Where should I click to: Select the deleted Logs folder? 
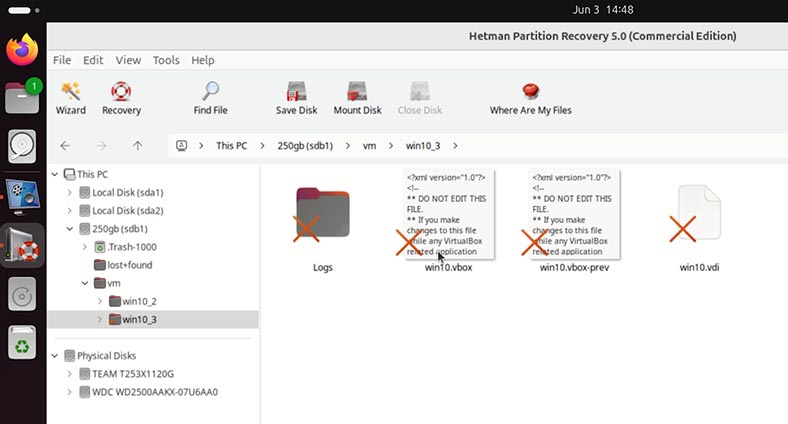click(322, 229)
